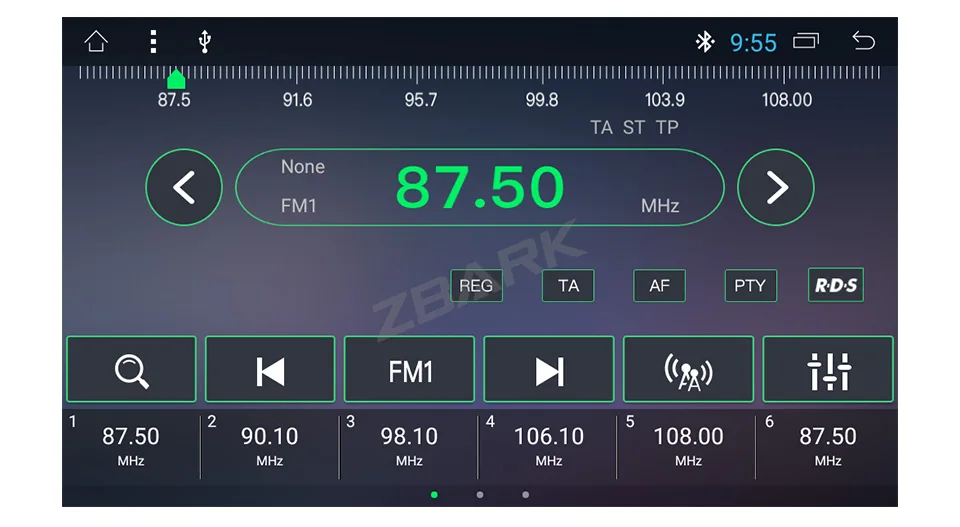This screenshot has width=960, height=527.
Task: Click the 99.8 scale label
Action: coord(542,100)
